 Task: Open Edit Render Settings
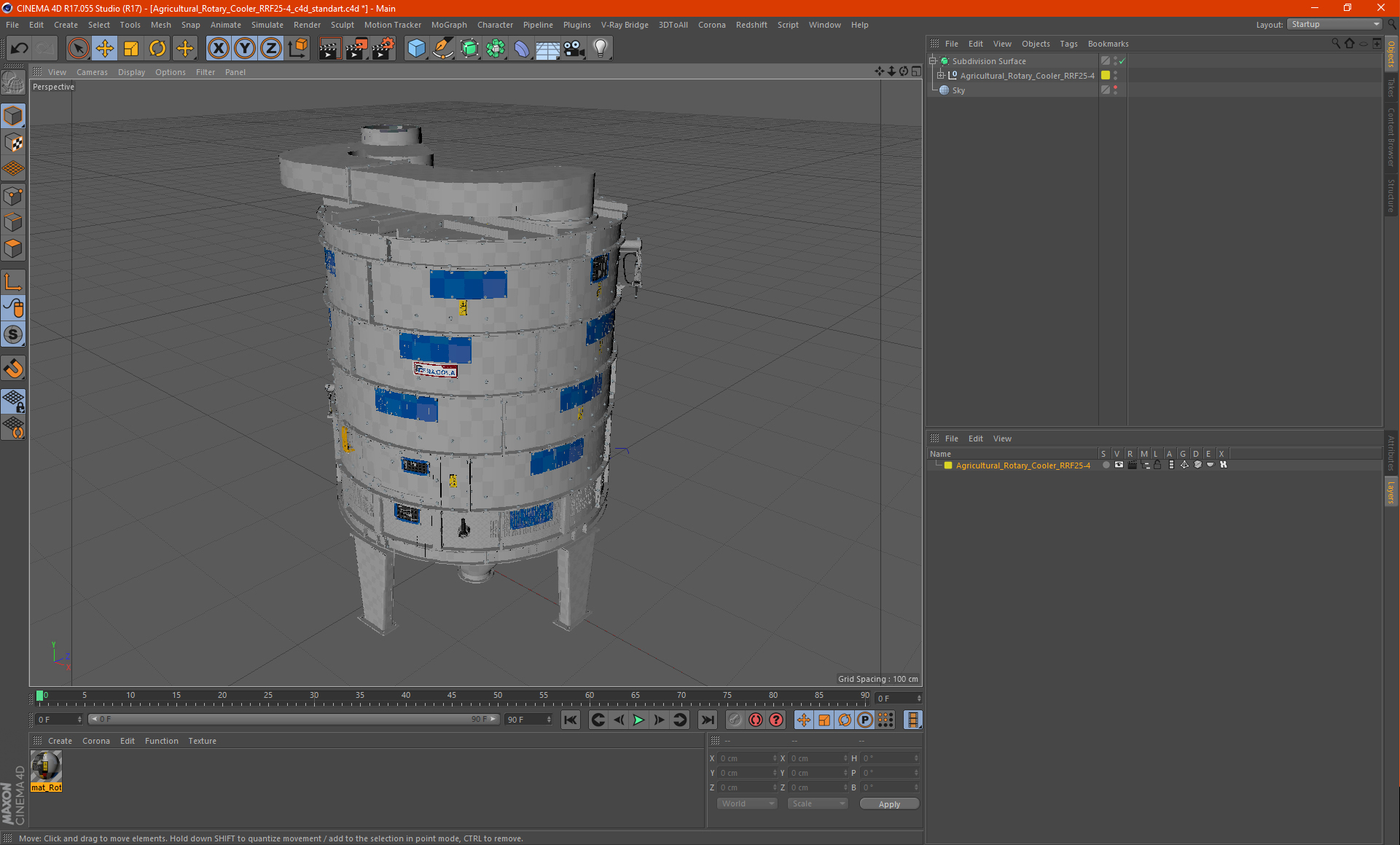coord(383,49)
